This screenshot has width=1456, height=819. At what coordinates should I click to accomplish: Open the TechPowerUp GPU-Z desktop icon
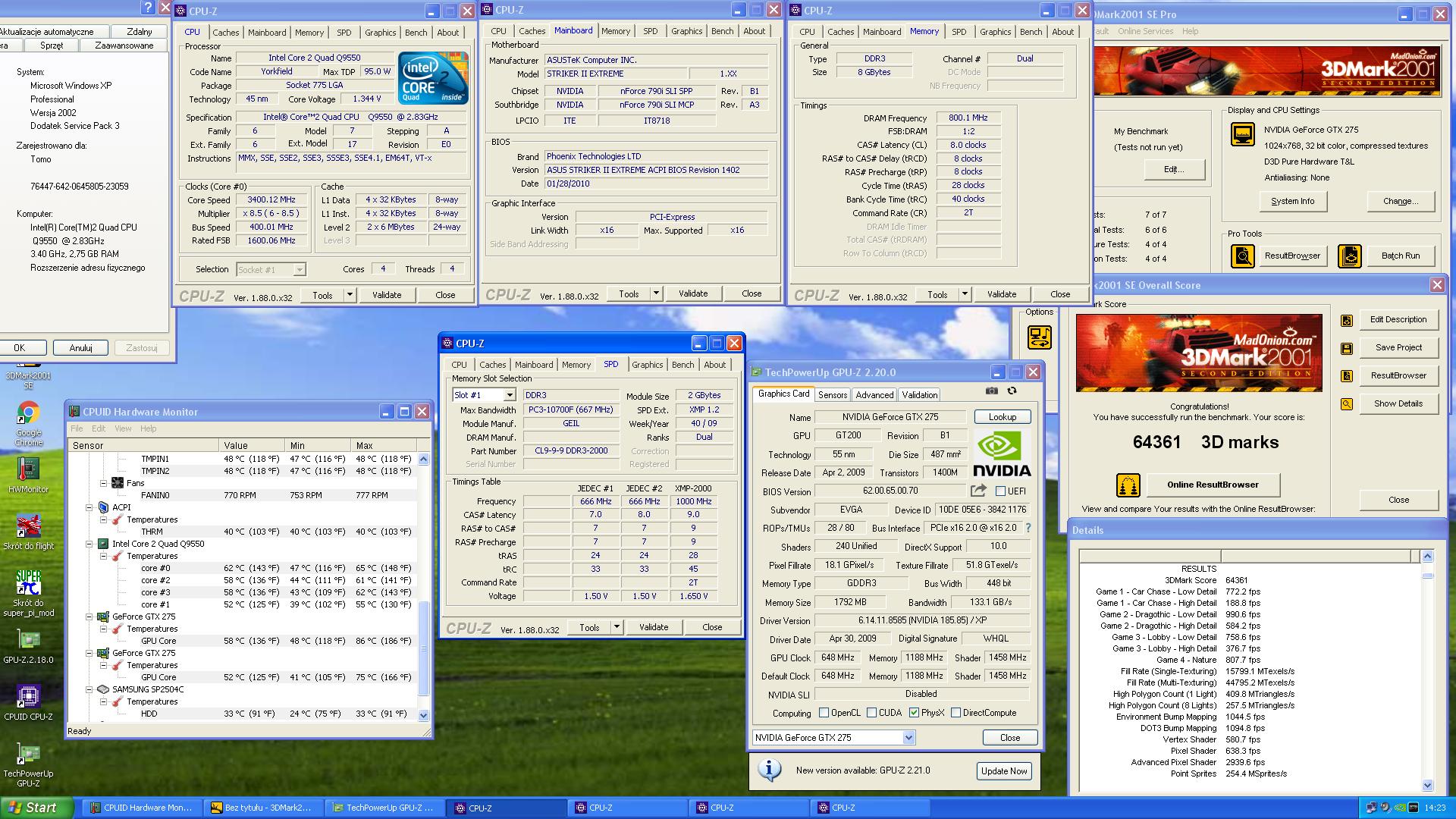tap(28, 764)
